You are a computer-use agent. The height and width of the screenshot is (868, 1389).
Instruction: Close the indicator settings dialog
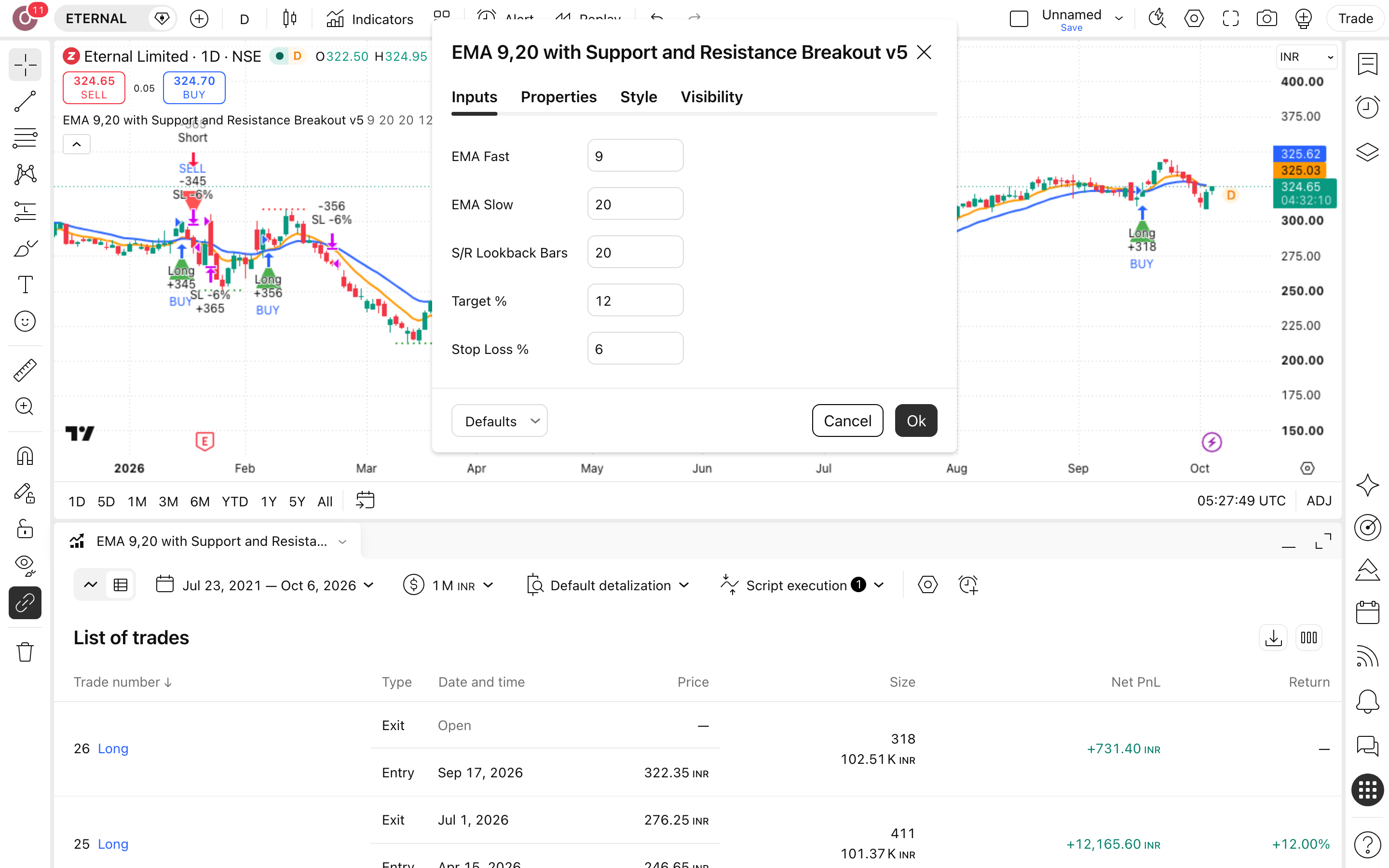pos(924,53)
